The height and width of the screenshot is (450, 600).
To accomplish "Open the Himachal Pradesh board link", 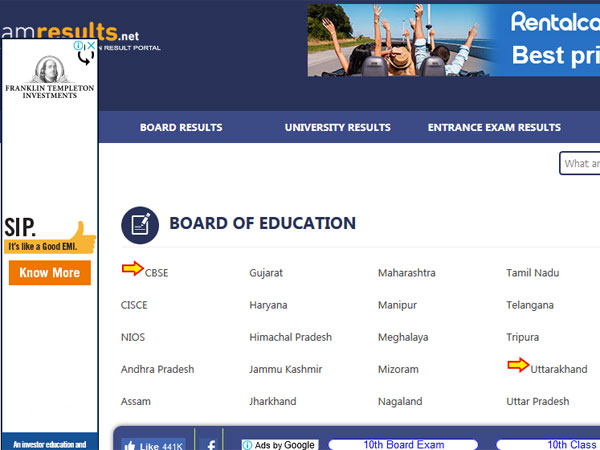I will (x=290, y=337).
